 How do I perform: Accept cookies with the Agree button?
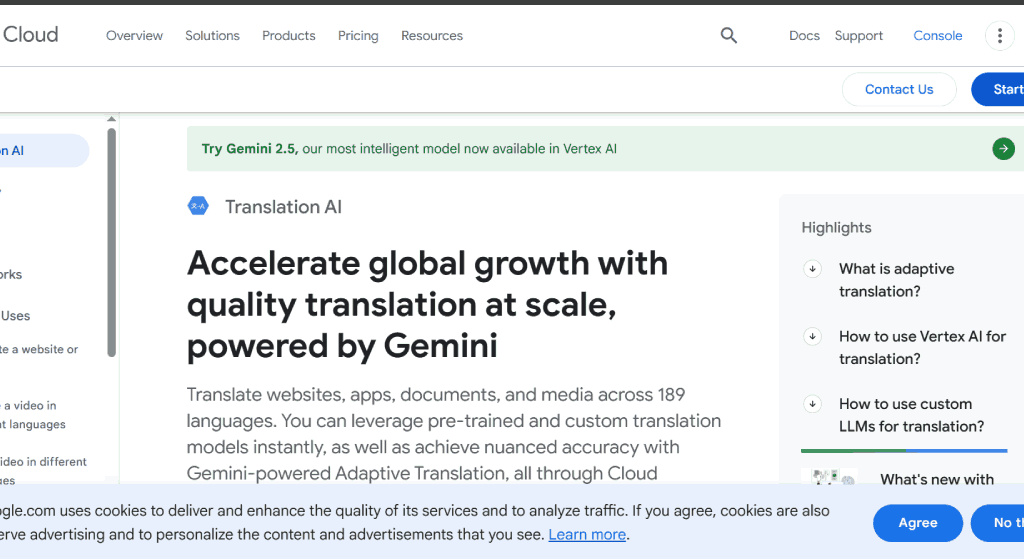tap(917, 523)
